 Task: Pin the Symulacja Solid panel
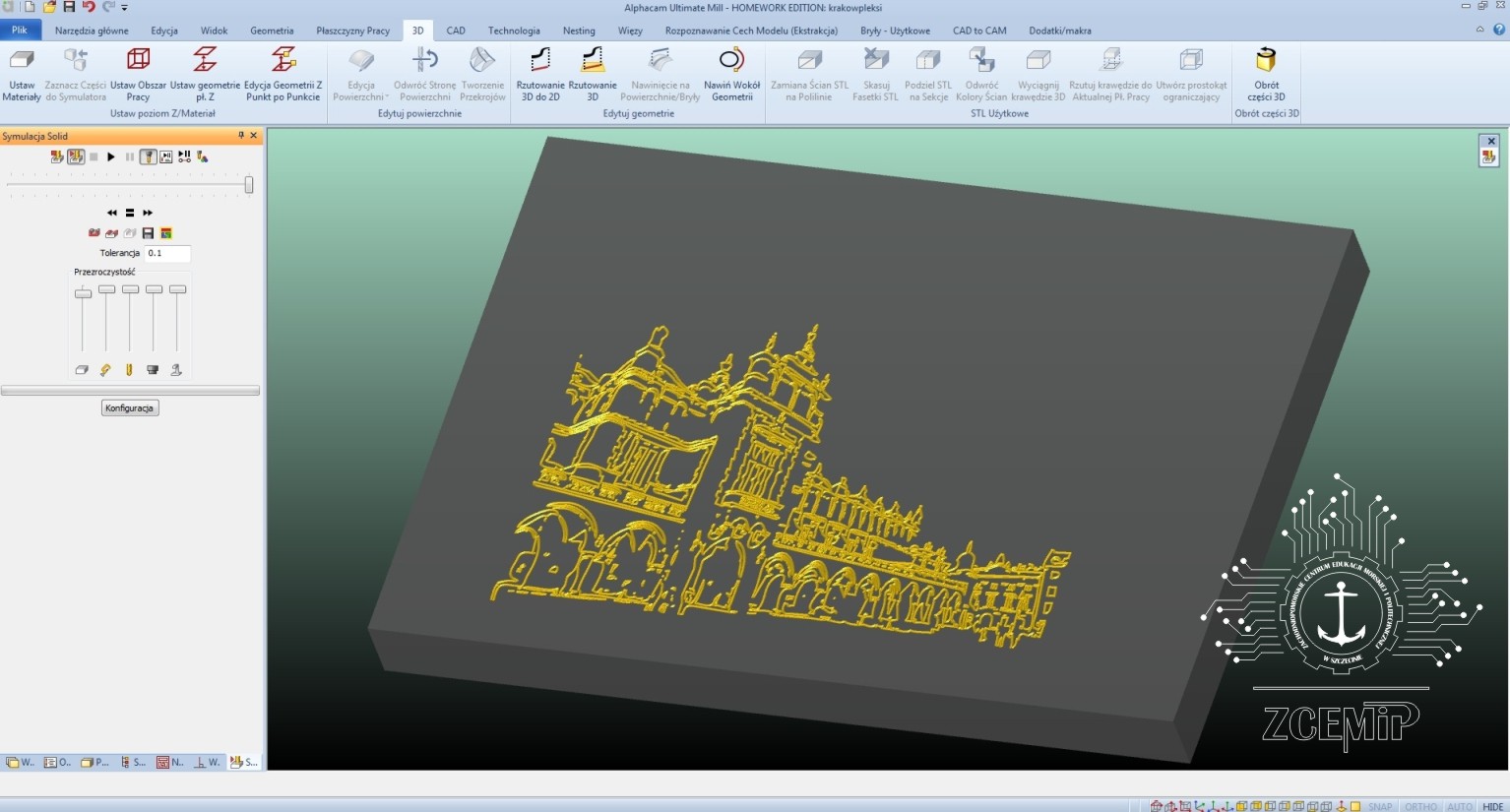click(241, 136)
